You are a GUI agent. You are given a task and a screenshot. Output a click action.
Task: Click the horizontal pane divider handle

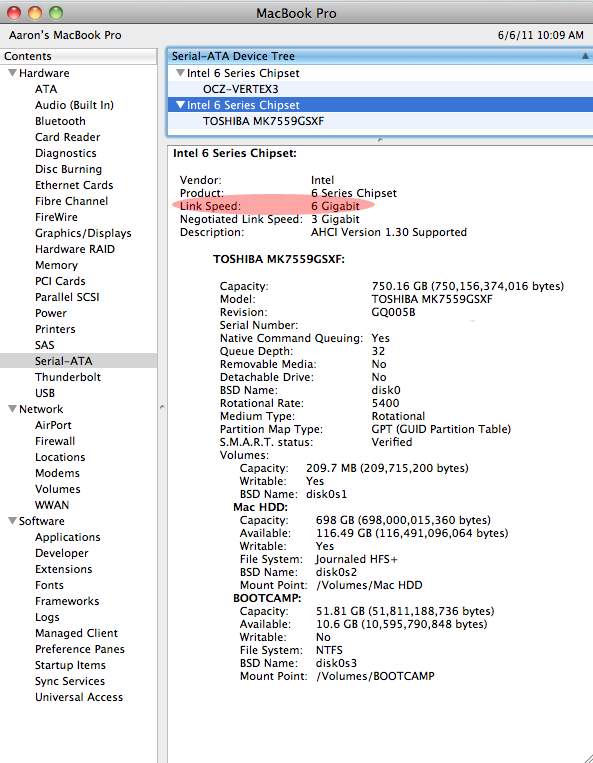point(380,140)
